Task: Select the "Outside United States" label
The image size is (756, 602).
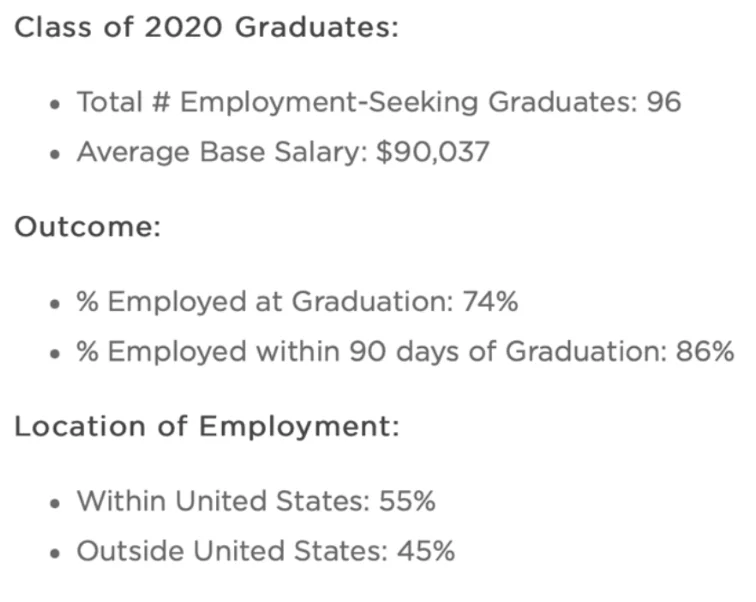Action: click(x=228, y=551)
